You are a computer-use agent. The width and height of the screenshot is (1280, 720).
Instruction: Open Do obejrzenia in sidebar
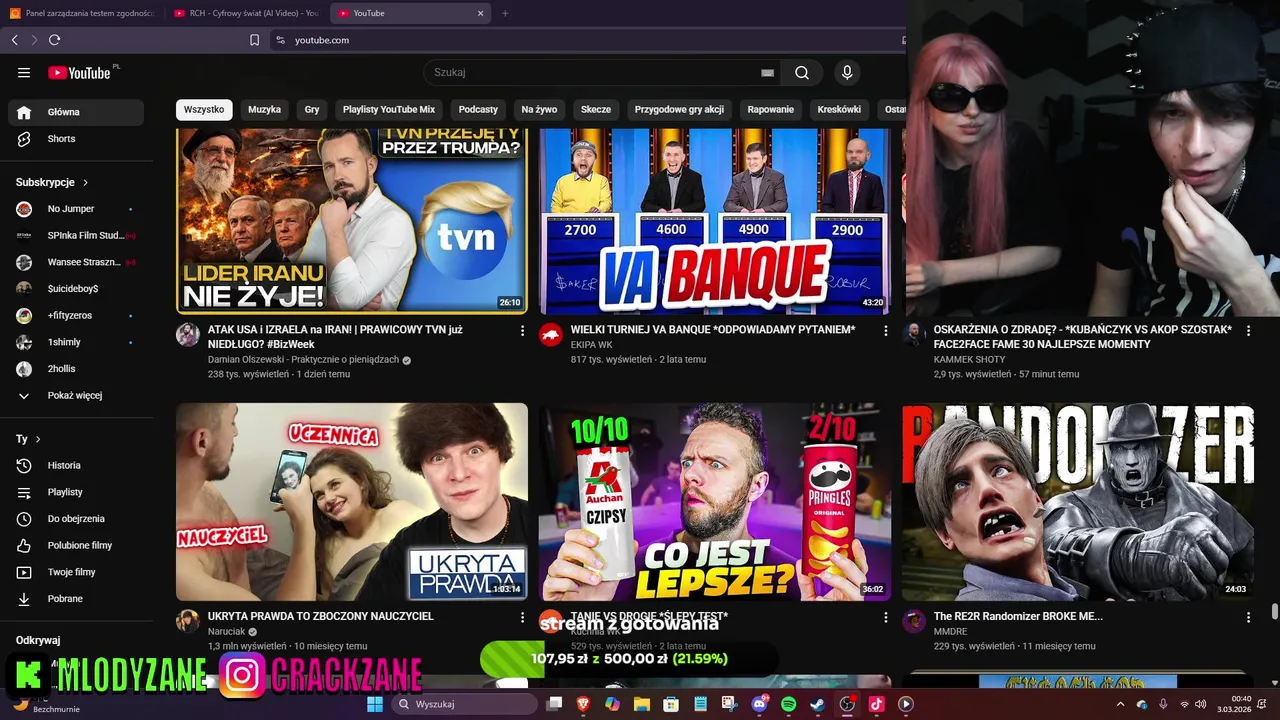point(76,518)
